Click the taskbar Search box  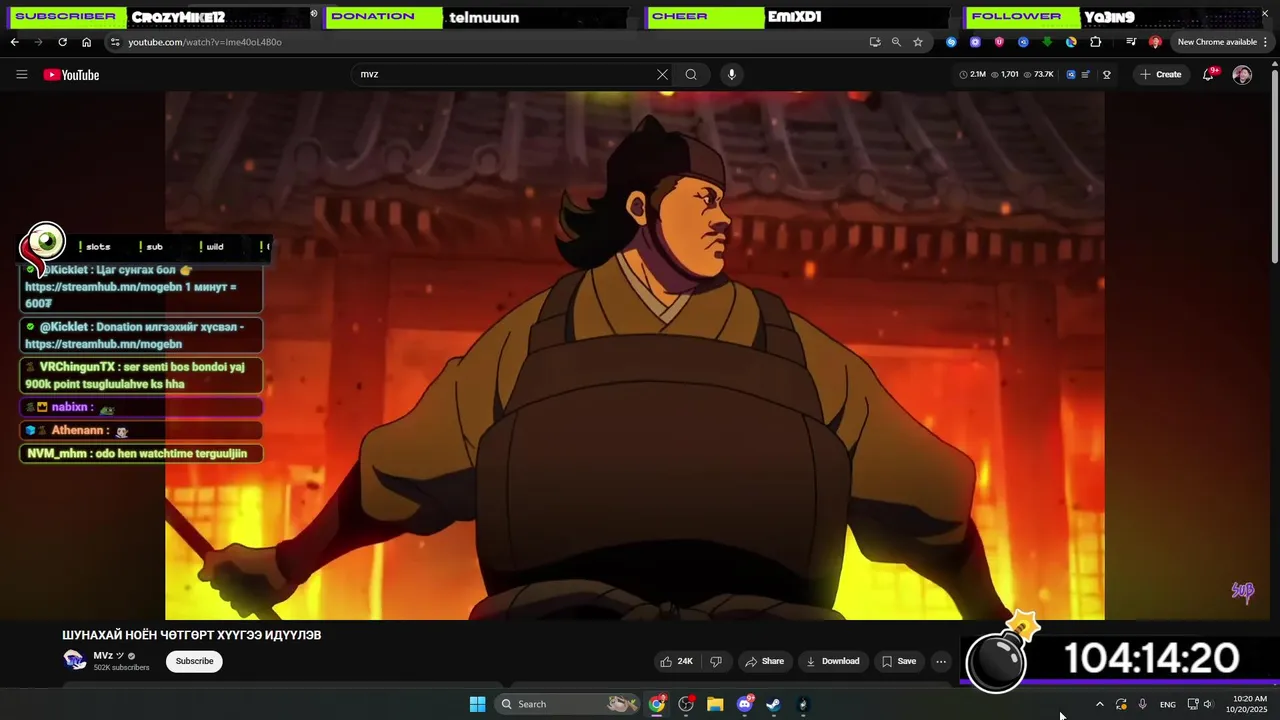[x=568, y=704]
